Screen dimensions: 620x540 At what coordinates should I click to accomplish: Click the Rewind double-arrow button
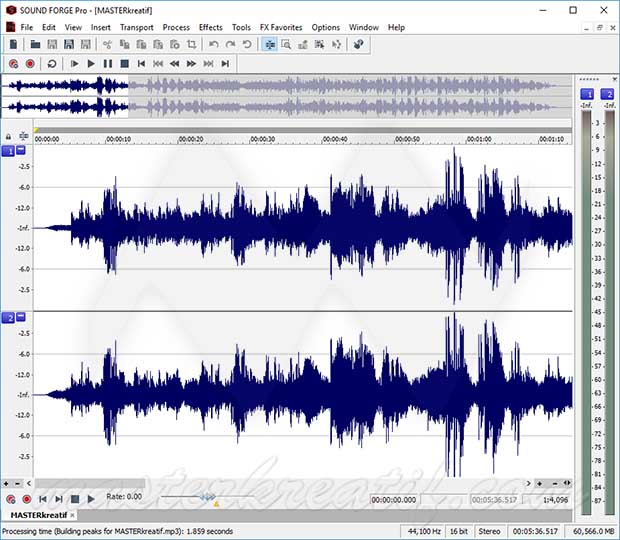[x=174, y=64]
